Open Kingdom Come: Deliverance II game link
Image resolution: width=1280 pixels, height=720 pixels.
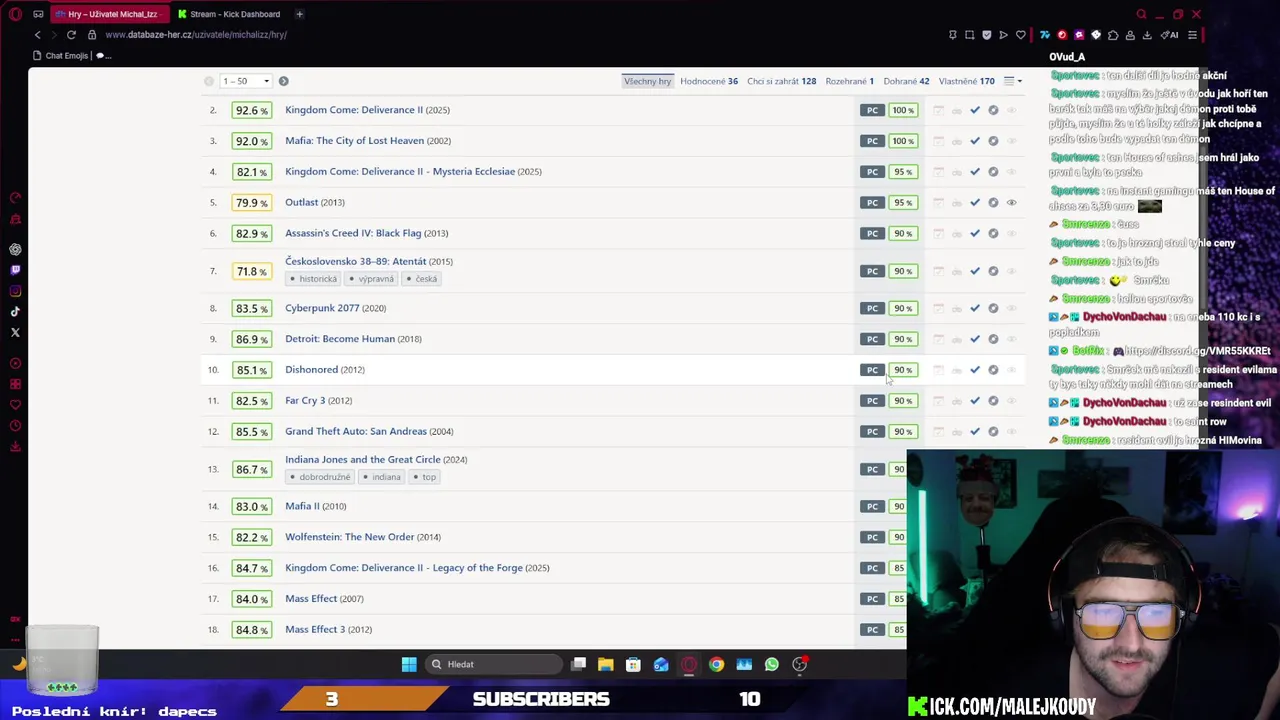pos(354,110)
